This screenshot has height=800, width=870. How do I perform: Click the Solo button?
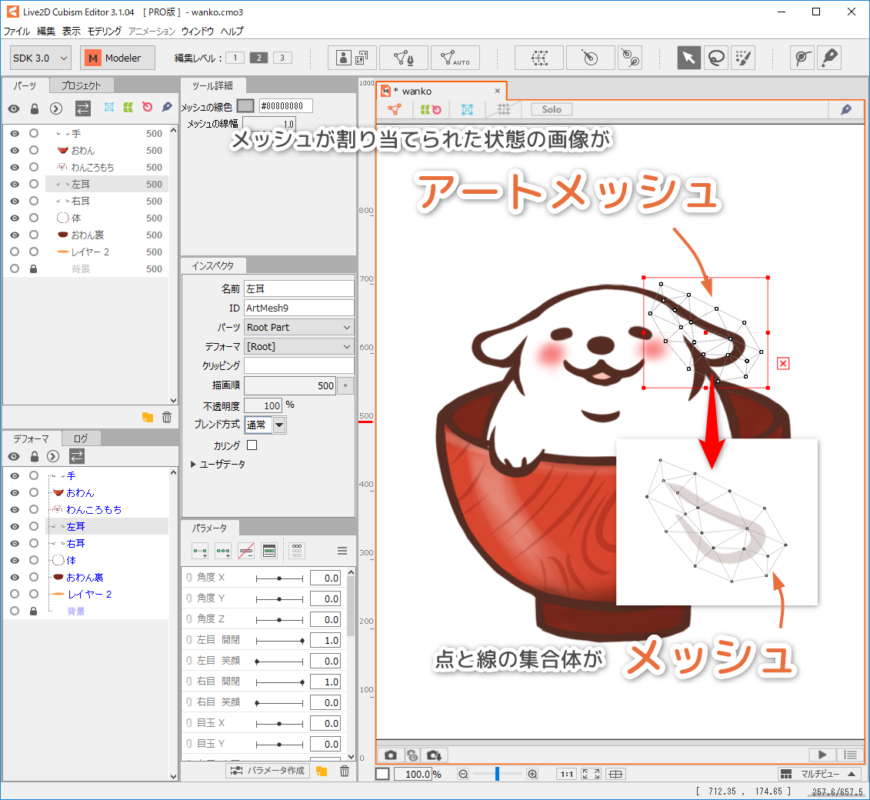pyautogui.click(x=552, y=109)
